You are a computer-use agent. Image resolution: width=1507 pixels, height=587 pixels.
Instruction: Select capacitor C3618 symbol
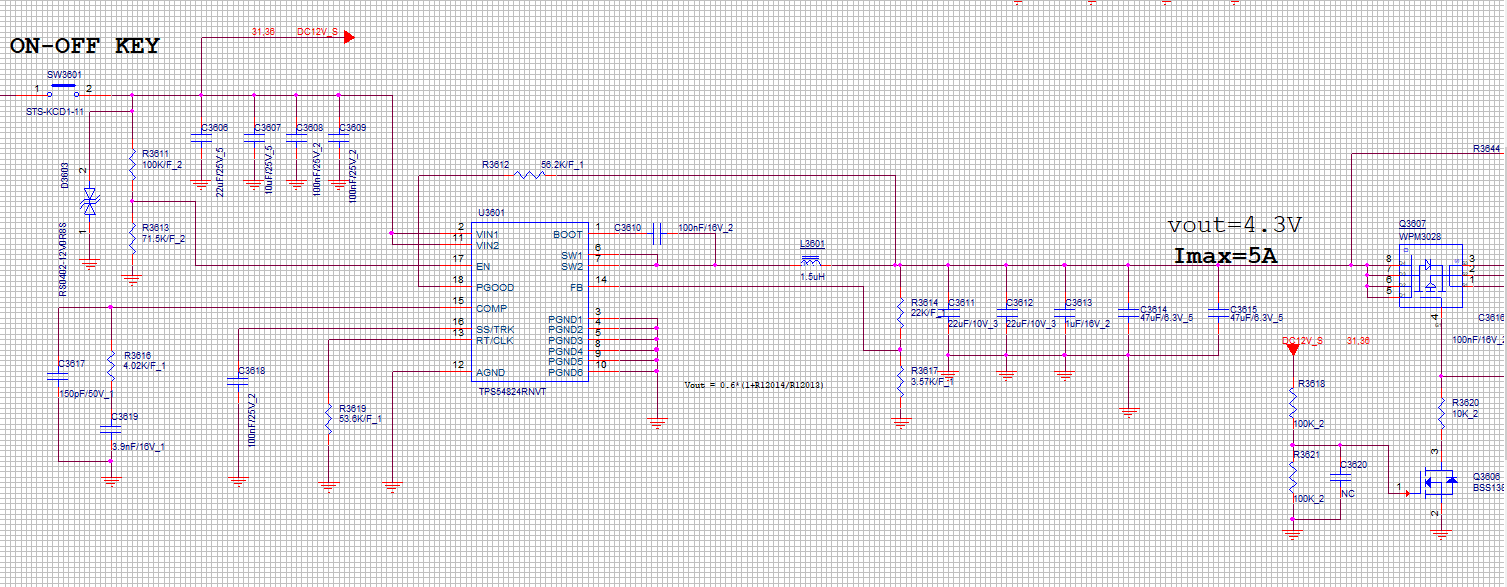tap(238, 382)
